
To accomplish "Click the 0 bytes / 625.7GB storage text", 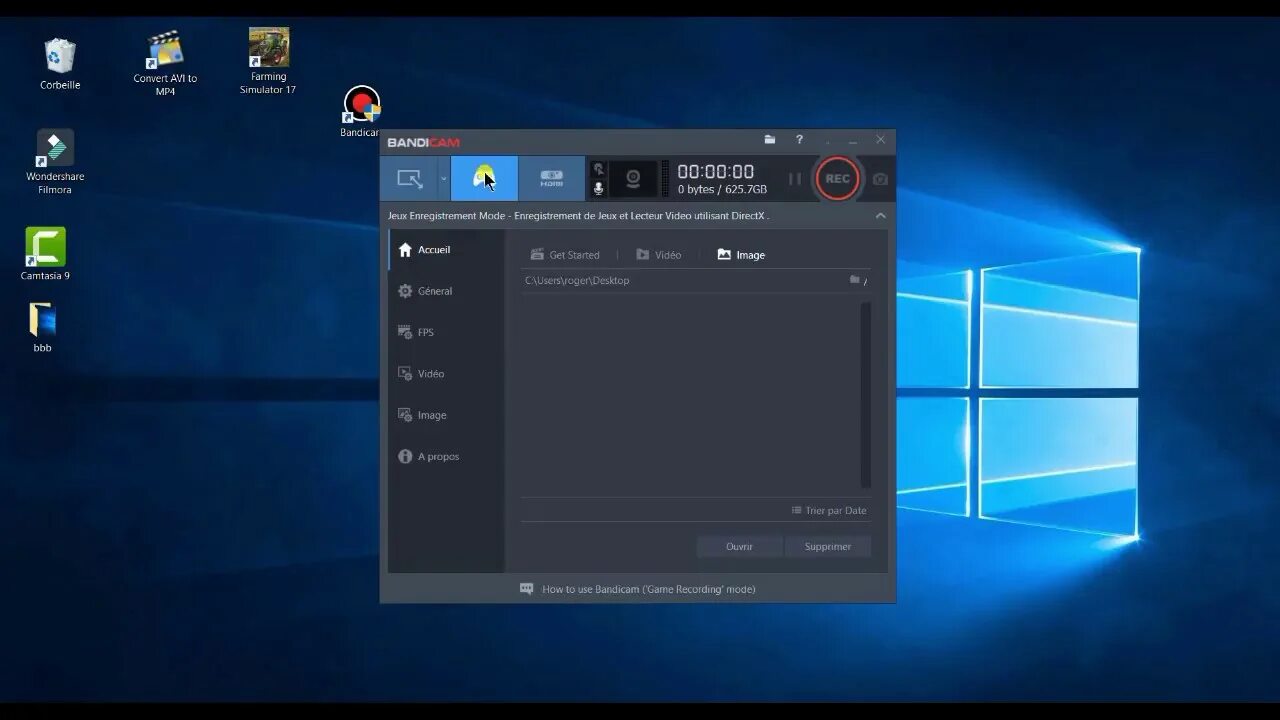I will pos(722,190).
